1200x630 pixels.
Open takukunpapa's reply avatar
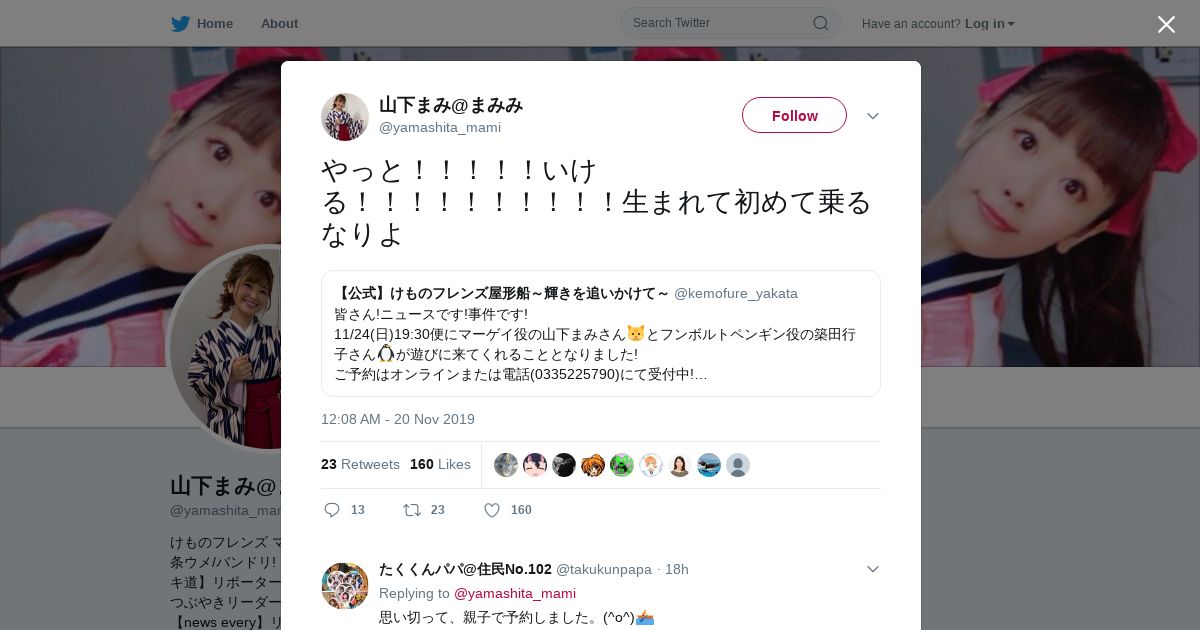[345, 586]
